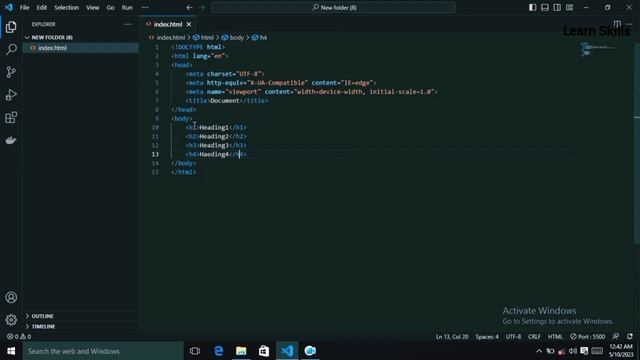Split the editor to the right
This screenshot has width=640, height=360.
point(617,24)
